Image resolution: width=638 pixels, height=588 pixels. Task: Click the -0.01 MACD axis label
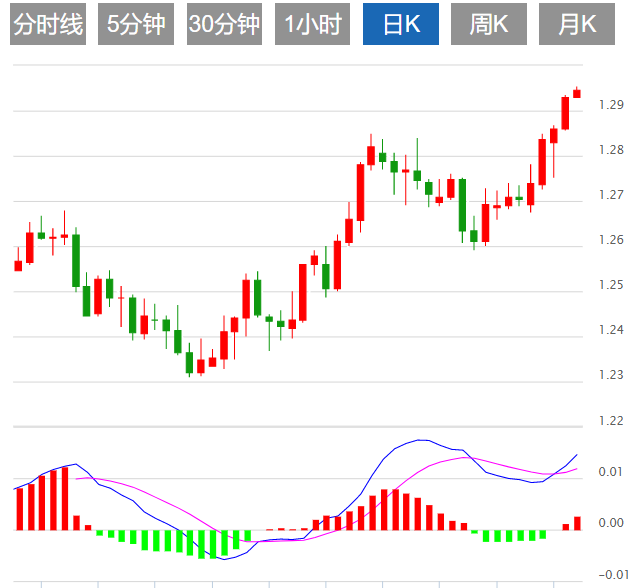pyautogui.click(x=614, y=575)
